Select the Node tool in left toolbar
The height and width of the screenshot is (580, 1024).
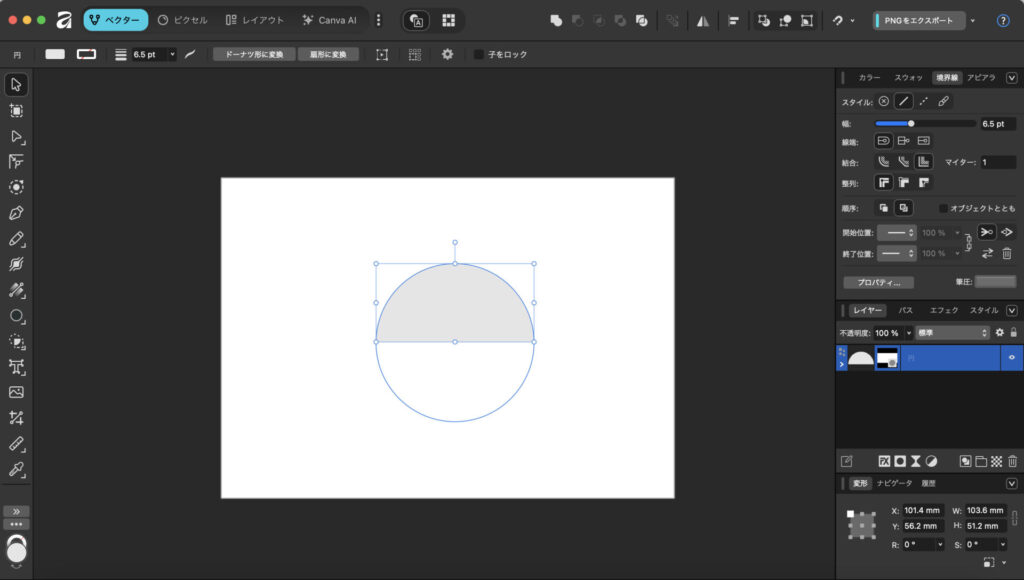coord(16,136)
